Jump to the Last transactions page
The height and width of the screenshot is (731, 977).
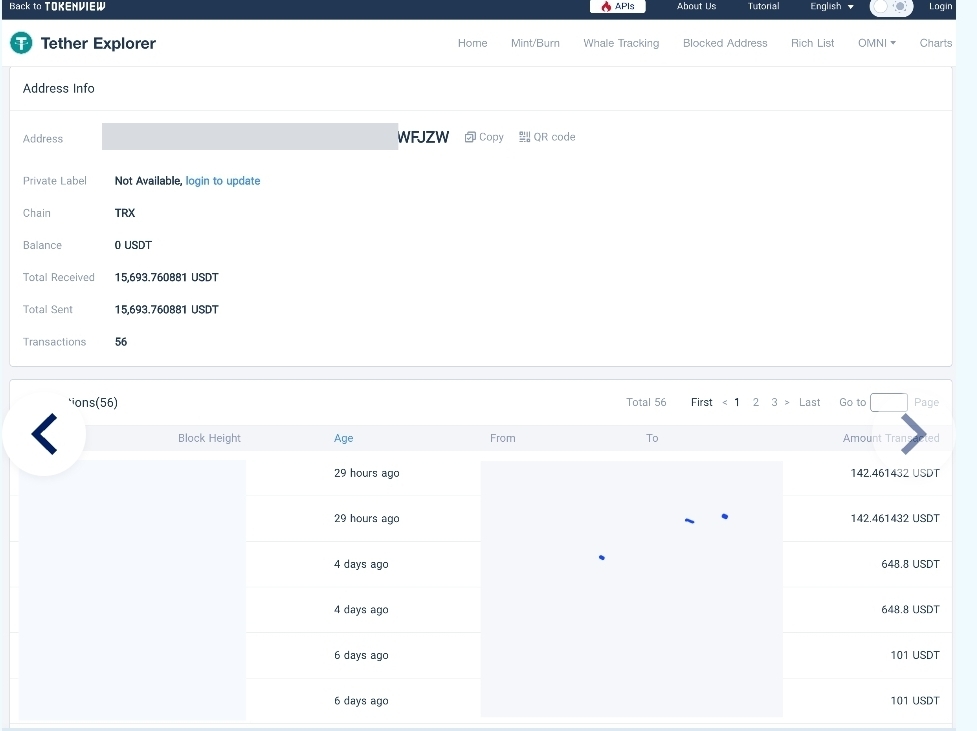[809, 403]
